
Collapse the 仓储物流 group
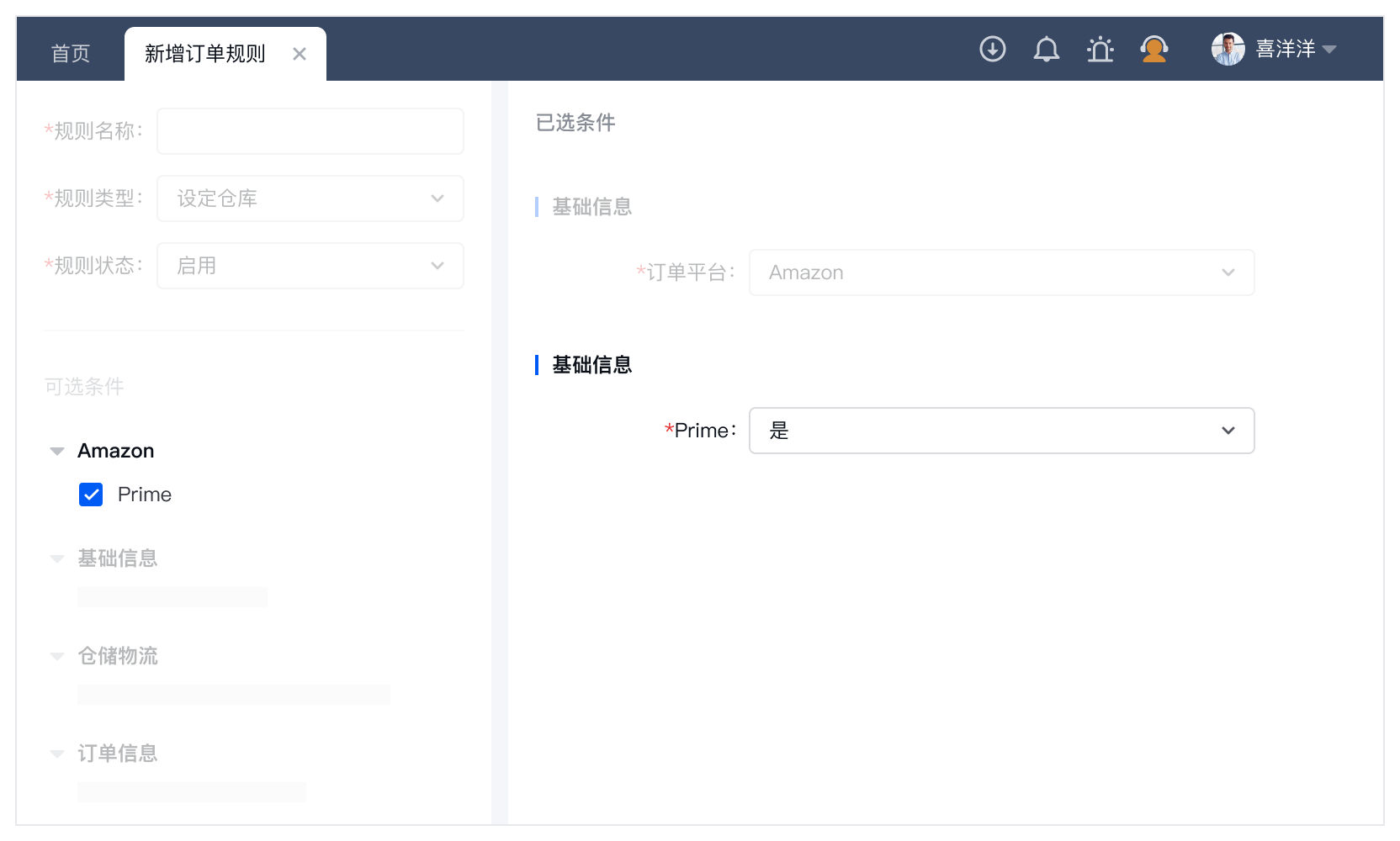coord(57,657)
